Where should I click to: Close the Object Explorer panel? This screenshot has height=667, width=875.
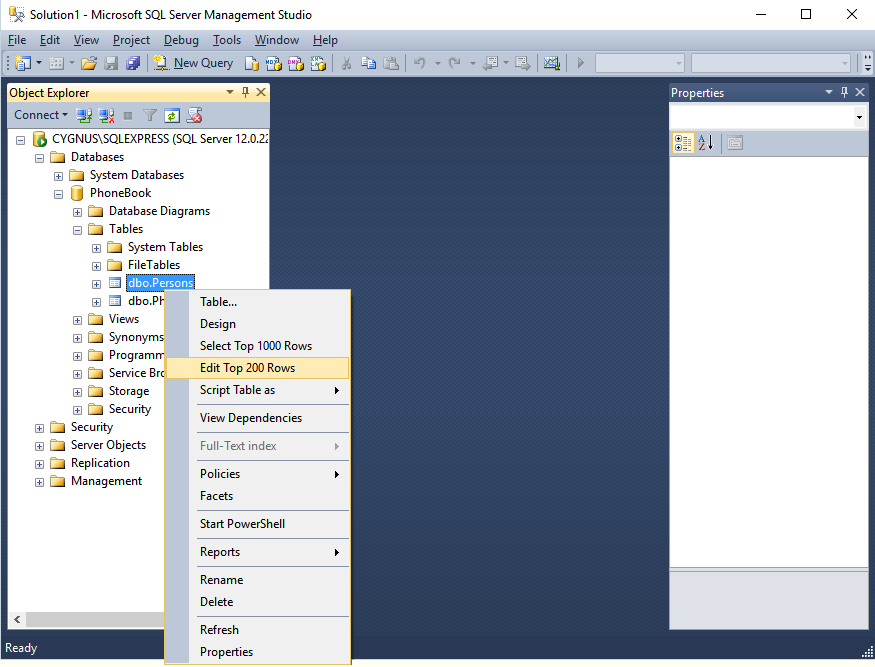261,92
